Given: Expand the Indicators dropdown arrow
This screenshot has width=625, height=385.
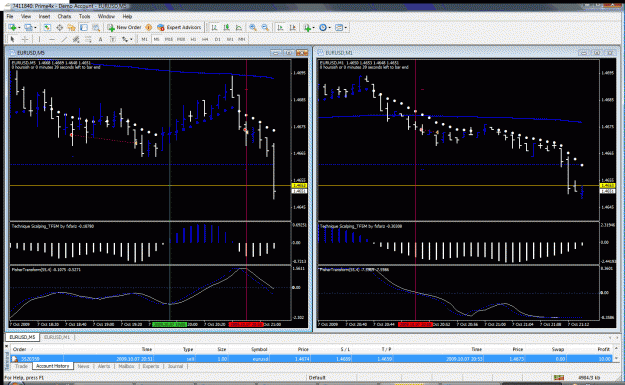Looking at the screenshot, I should point(314,28).
